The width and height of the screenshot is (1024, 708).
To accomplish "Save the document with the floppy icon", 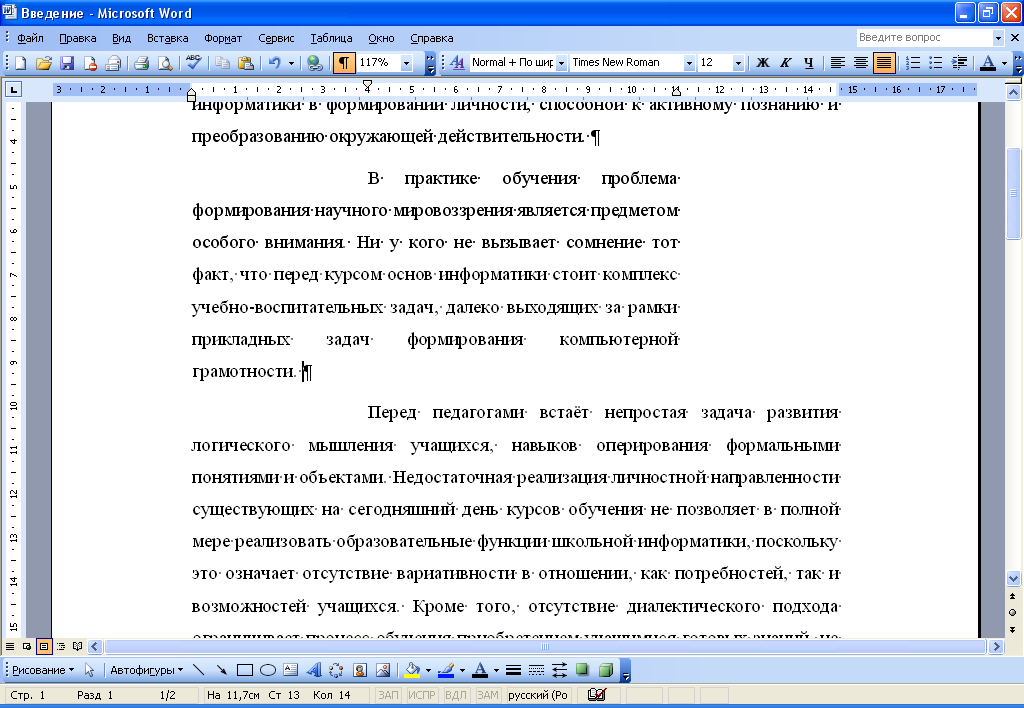I will 67,63.
